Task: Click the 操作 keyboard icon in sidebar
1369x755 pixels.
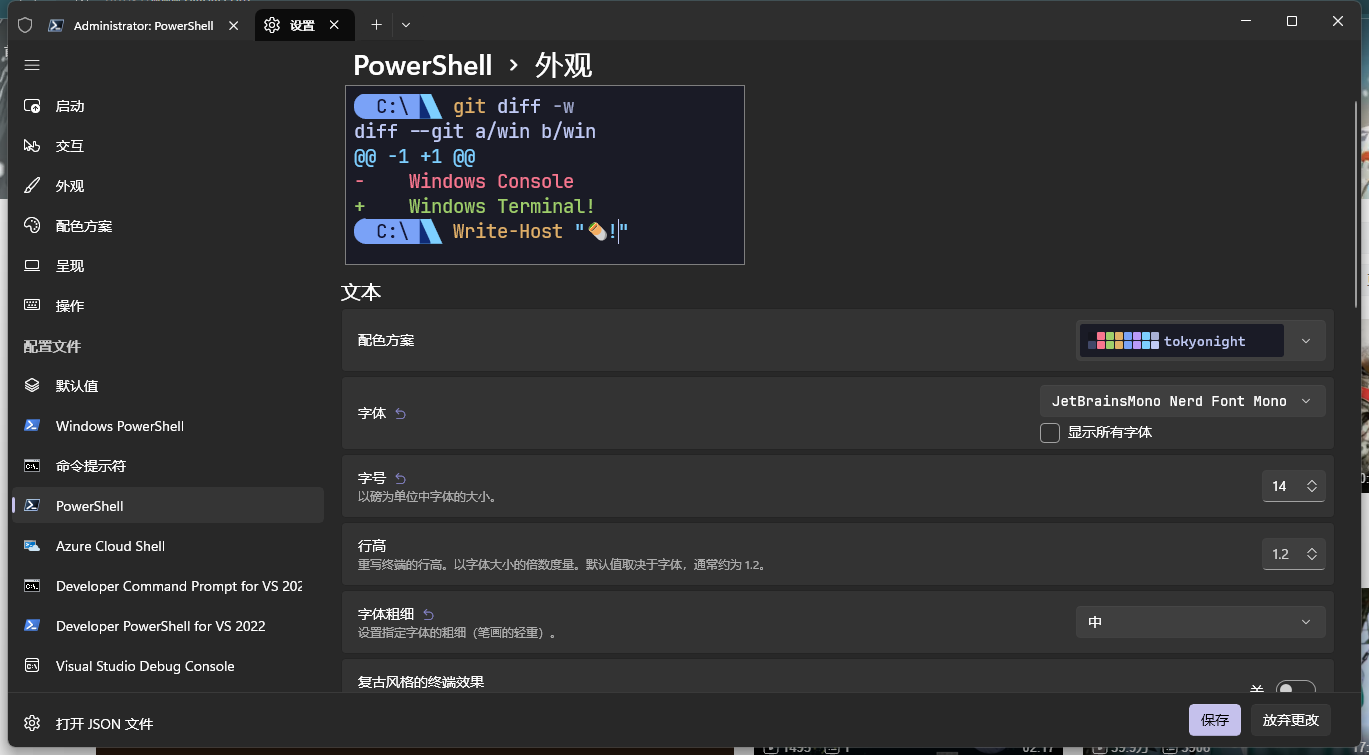Action: (x=32, y=306)
